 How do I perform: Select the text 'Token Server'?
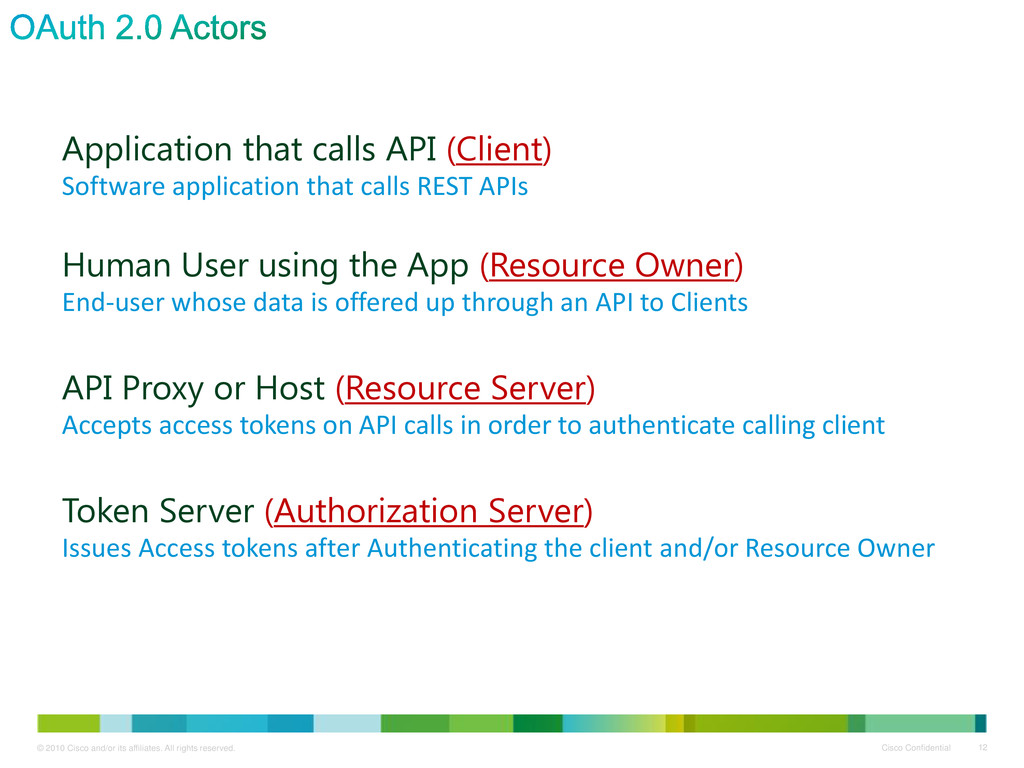click(x=158, y=511)
